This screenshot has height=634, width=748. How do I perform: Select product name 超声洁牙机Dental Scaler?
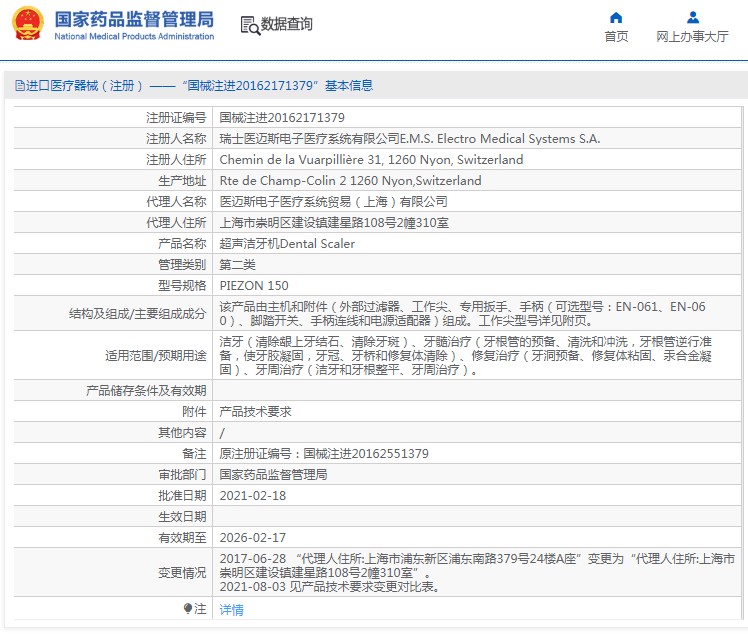coord(287,243)
